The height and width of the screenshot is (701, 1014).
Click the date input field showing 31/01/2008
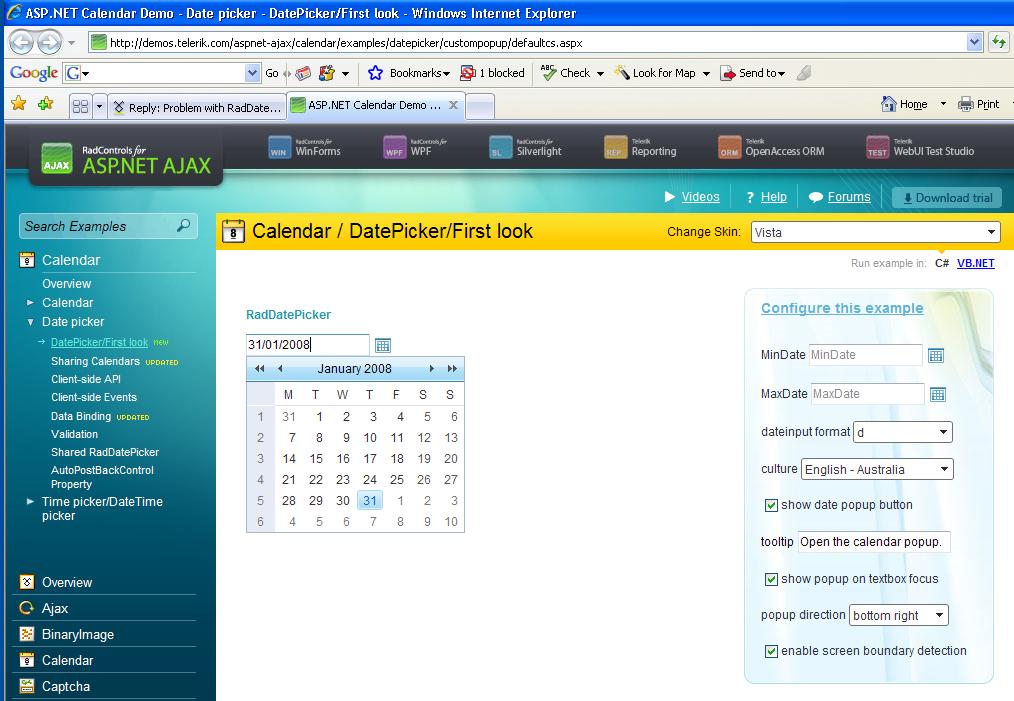pyautogui.click(x=307, y=345)
